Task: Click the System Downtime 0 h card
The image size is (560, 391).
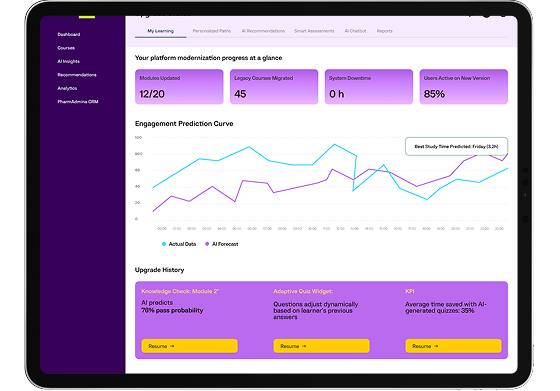Action: 369,87
